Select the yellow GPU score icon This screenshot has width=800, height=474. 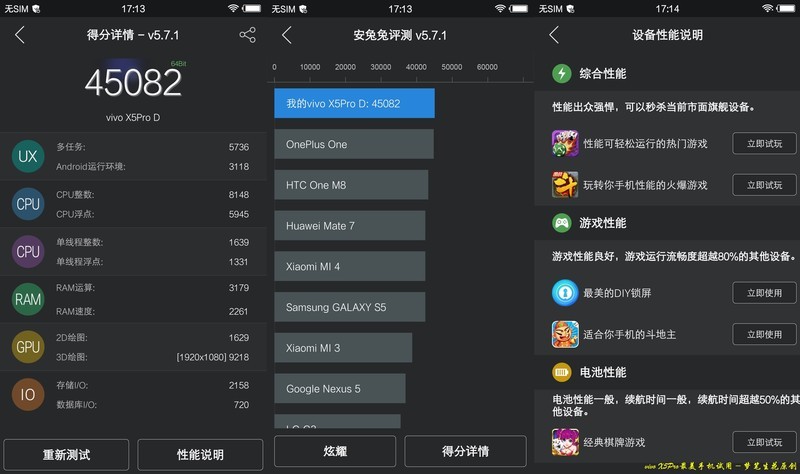(x=28, y=347)
